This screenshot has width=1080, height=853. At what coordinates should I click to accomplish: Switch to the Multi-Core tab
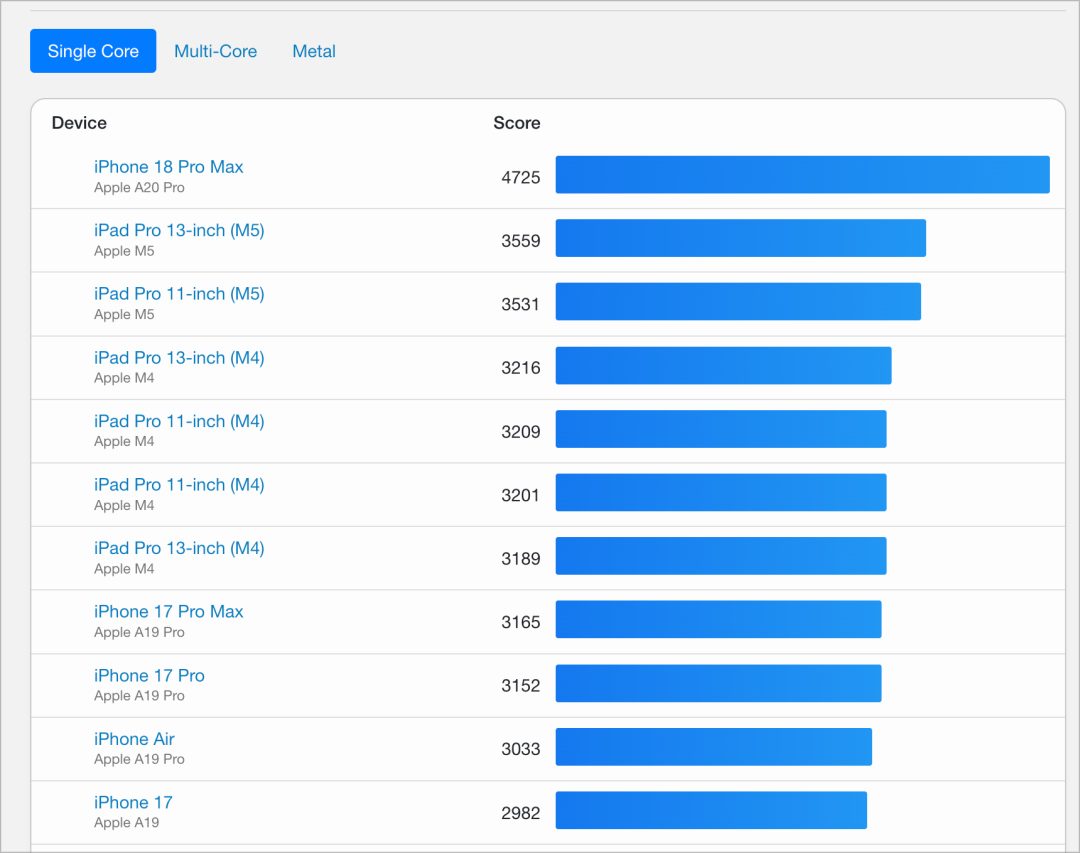pos(216,51)
